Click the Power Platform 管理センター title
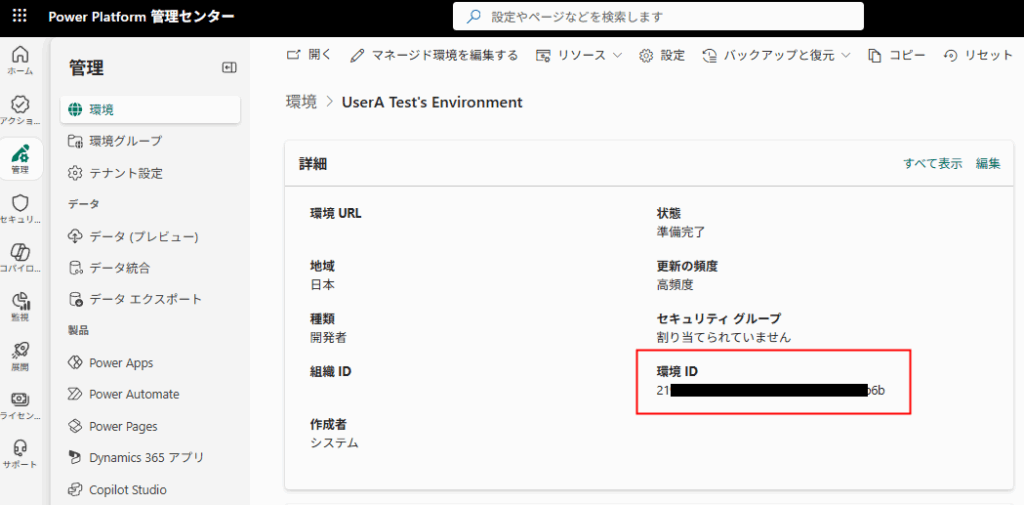Screen dimensions: 1024x505 click(141, 16)
